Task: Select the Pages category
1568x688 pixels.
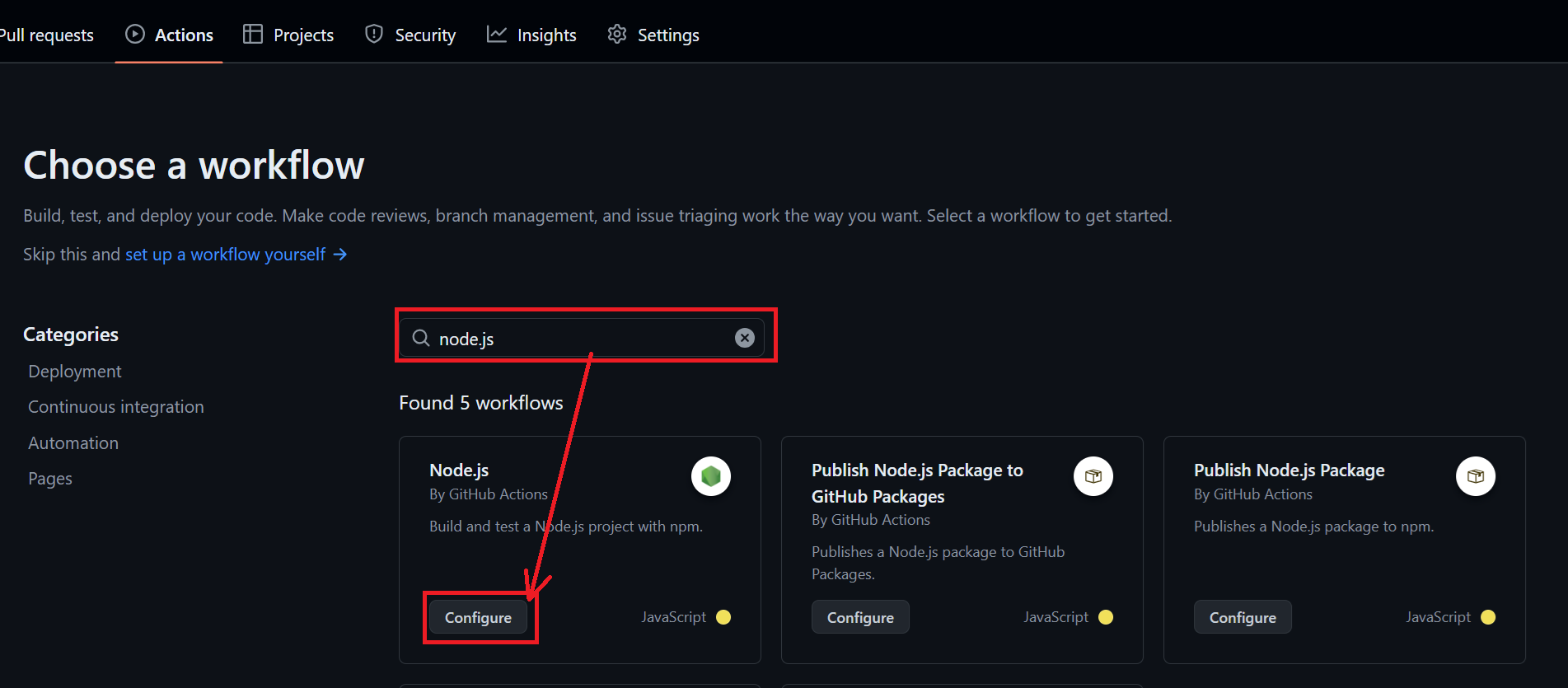Action: click(50, 479)
